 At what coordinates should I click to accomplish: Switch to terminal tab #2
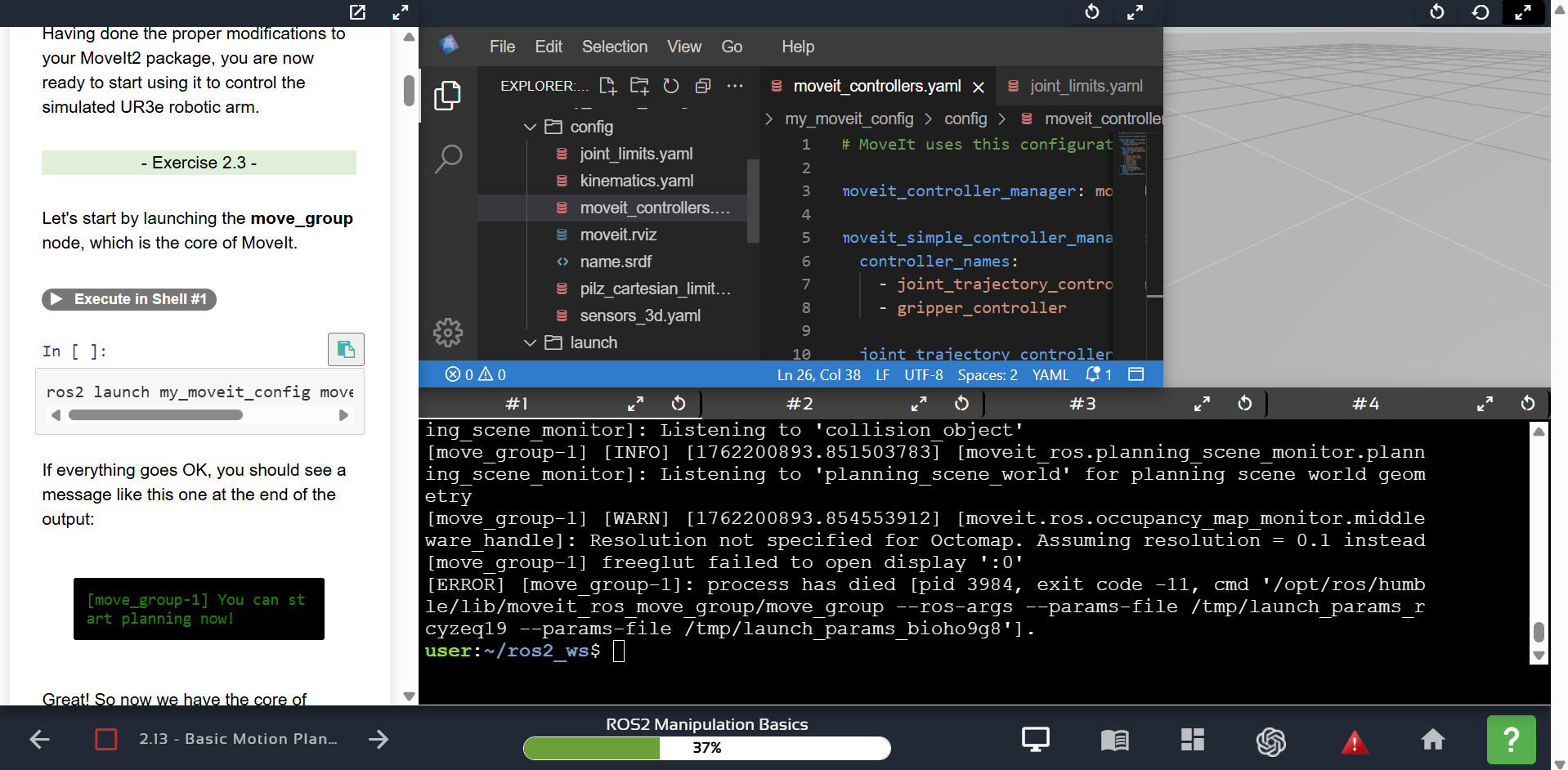(800, 404)
